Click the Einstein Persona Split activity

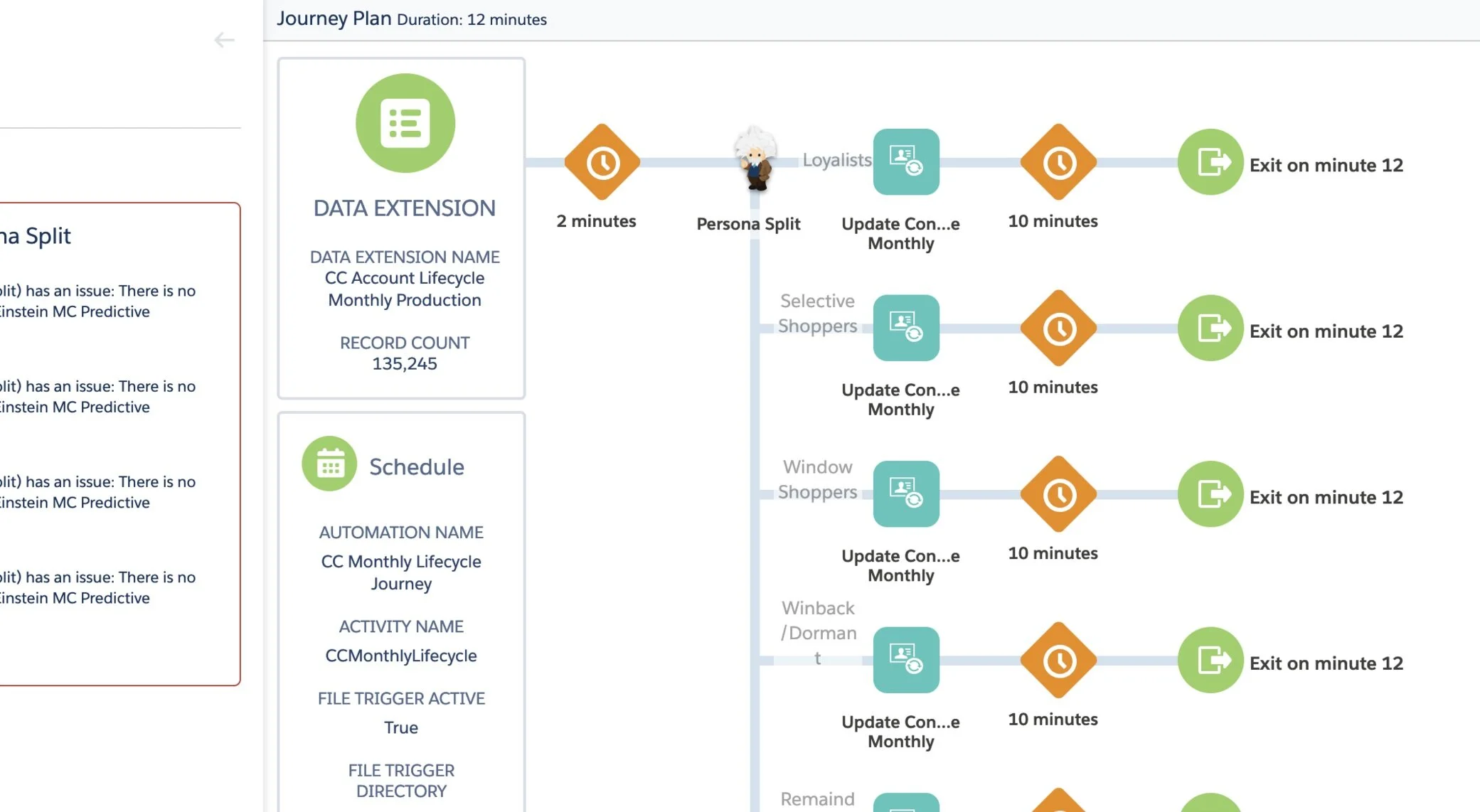tap(755, 159)
